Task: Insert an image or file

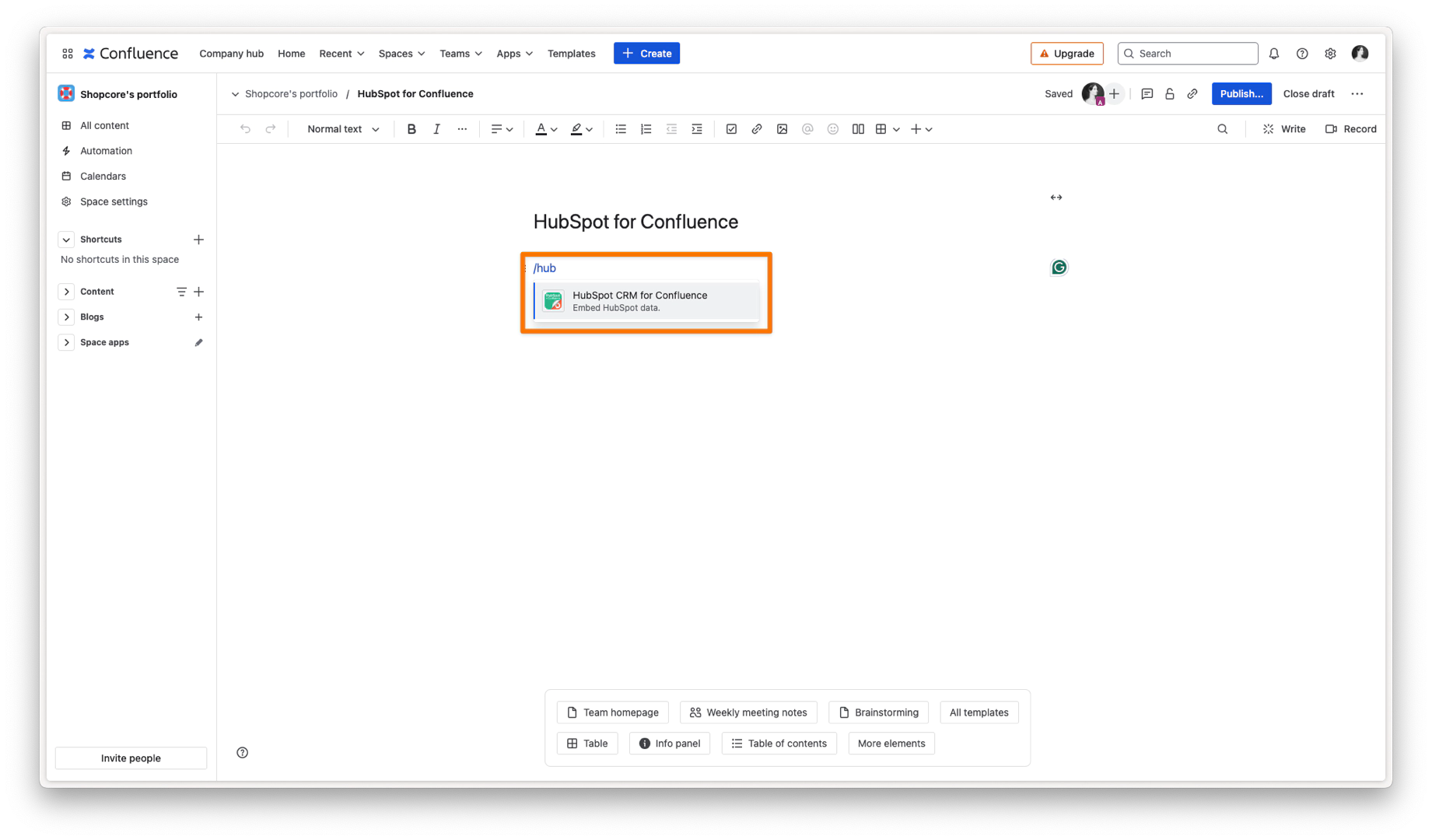Action: pos(782,129)
